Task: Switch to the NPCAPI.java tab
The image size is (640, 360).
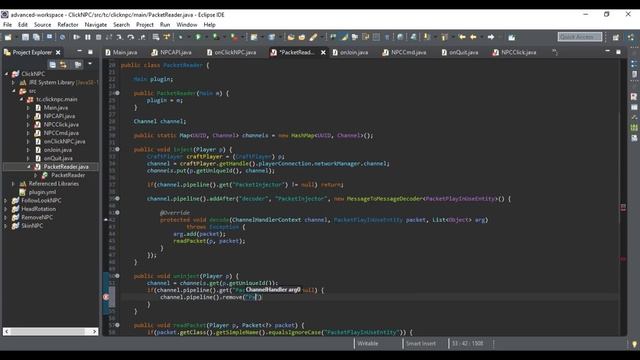Action: [171, 52]
